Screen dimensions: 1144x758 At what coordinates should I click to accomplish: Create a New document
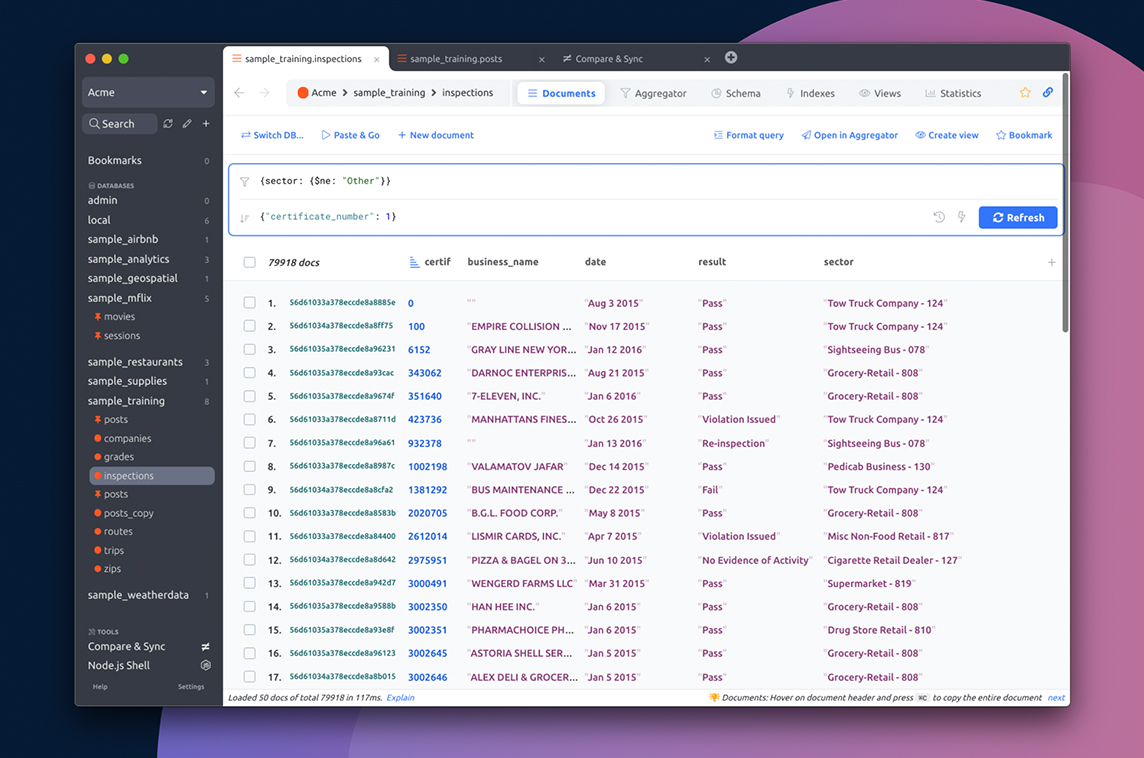436,135
